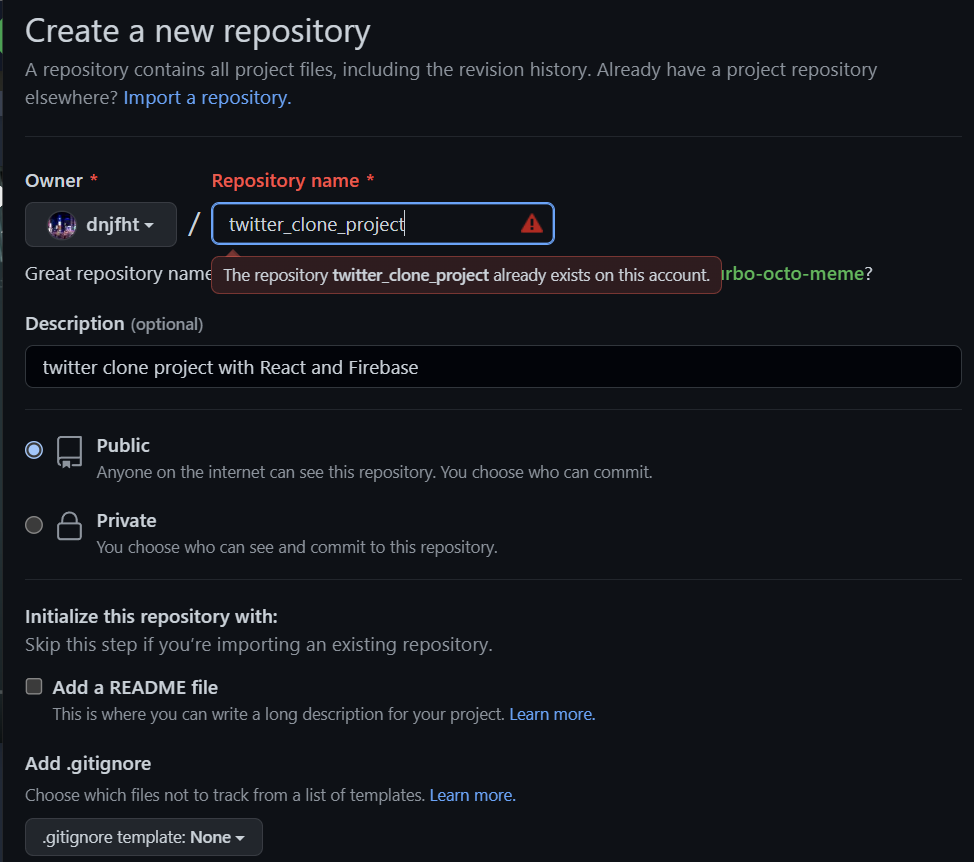Open the dnjfht owner dropdown
The width and height of the screenshot is (974, 862).
click(x=101, y=224)
